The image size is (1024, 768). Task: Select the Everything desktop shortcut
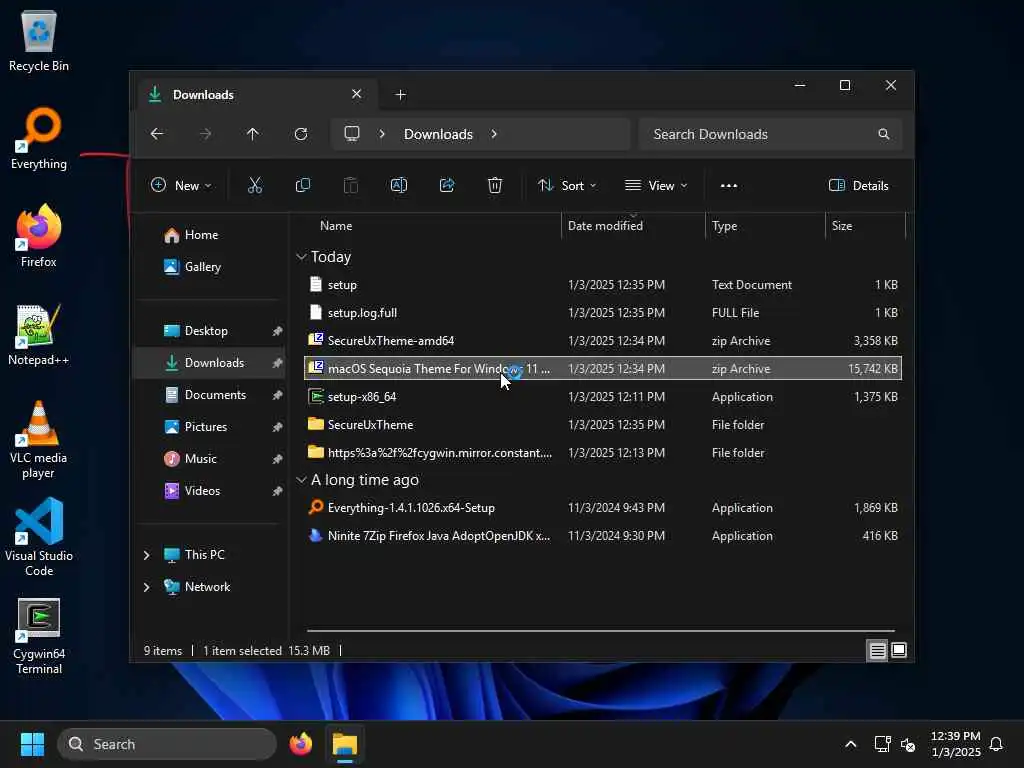coord(39,139)
